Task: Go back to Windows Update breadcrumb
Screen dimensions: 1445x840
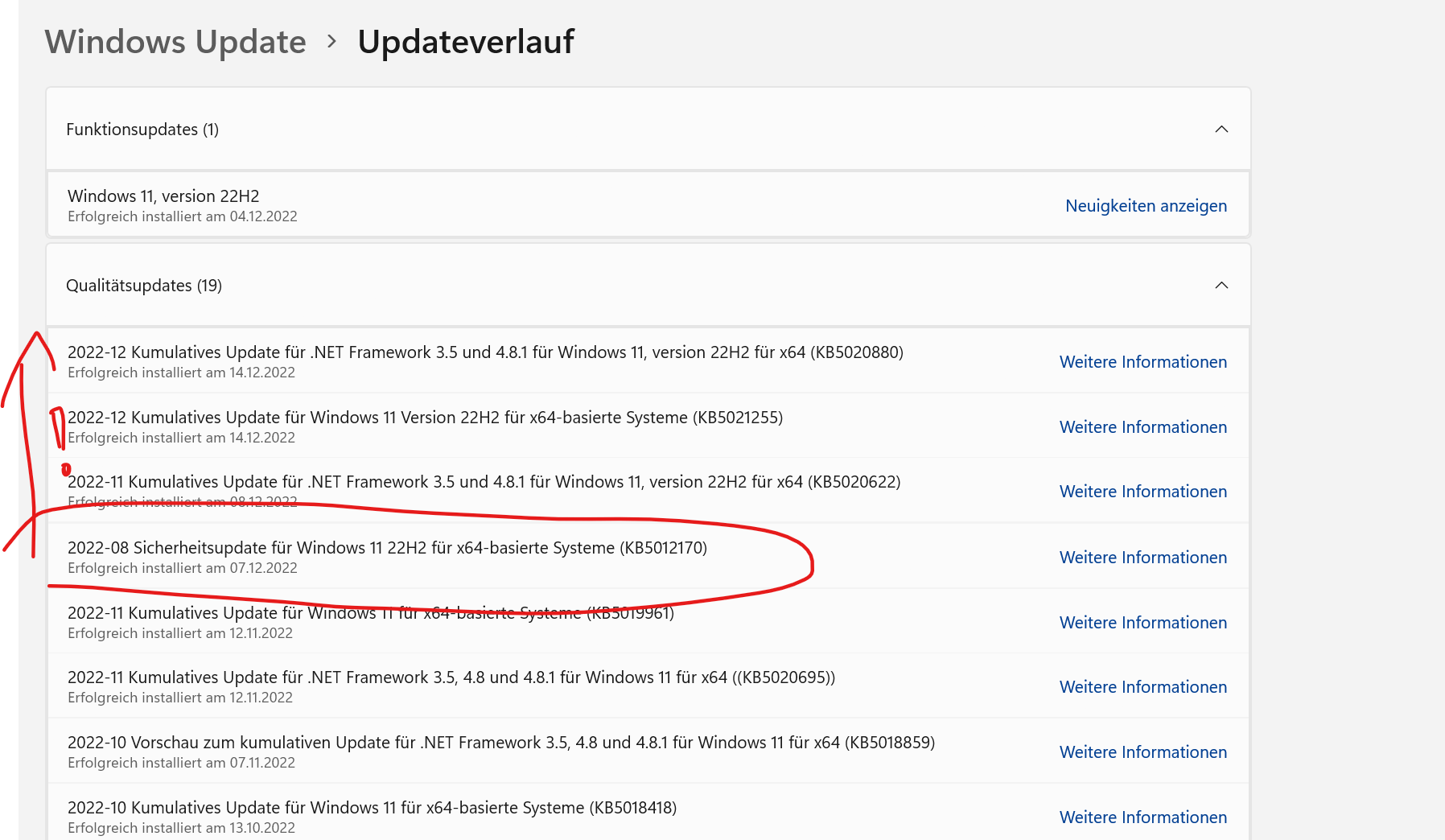Action: pyautogui.click(x=175, y=42)
